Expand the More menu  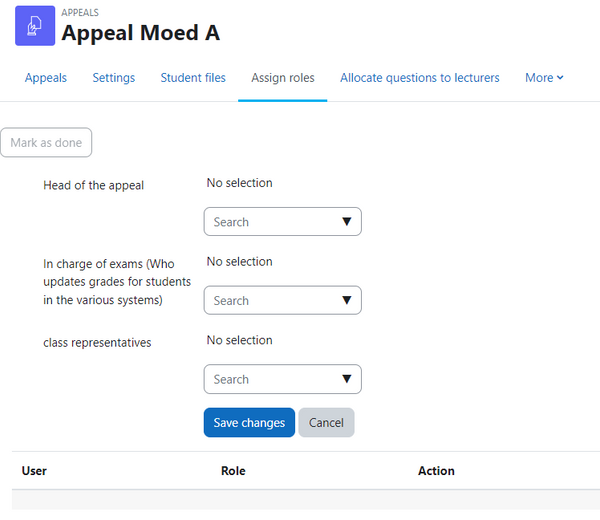pyautogui.click(x=544, y=78)
